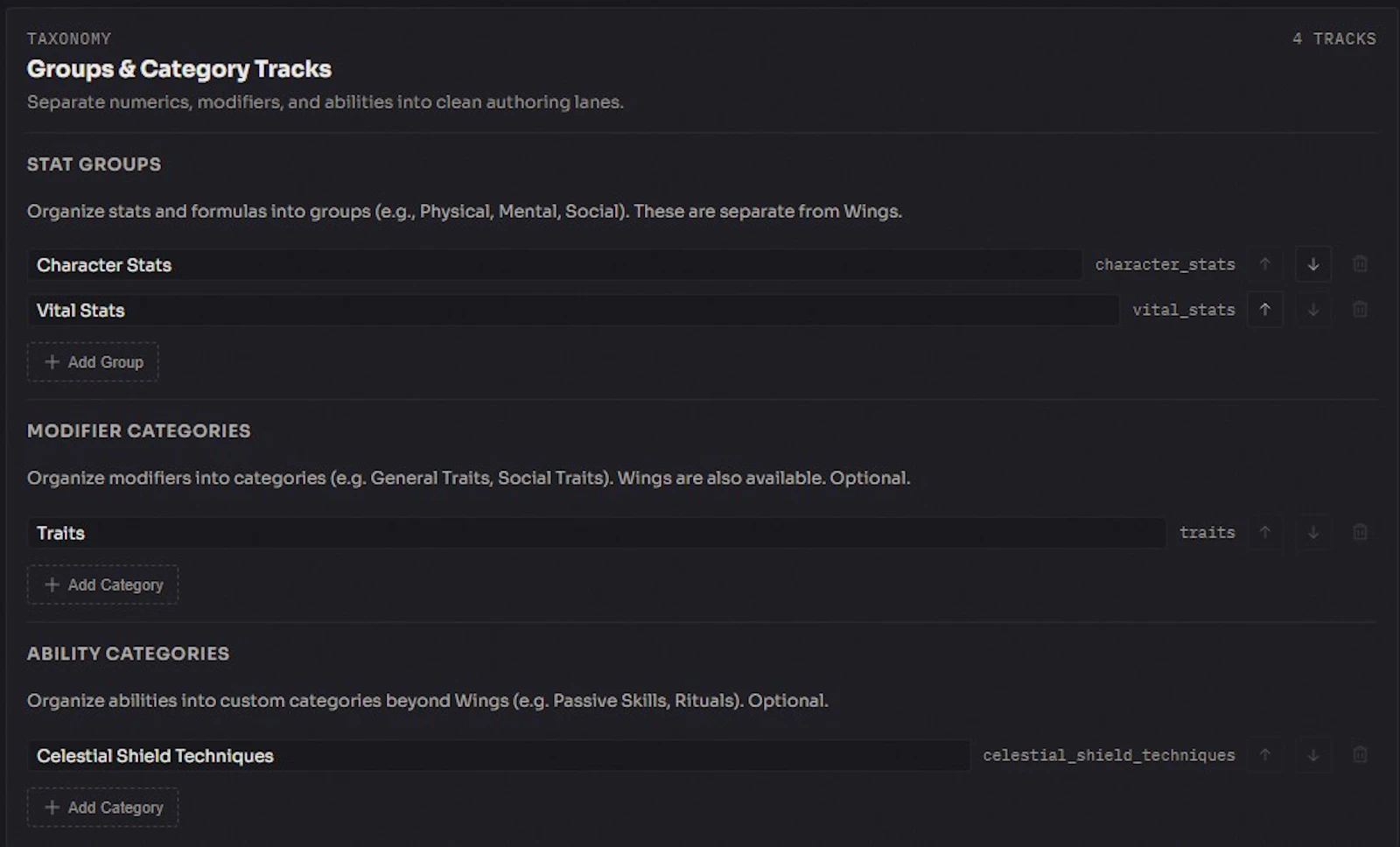1400x847 pixels.
Task: Add a new ability category
Action: point(102,808)
